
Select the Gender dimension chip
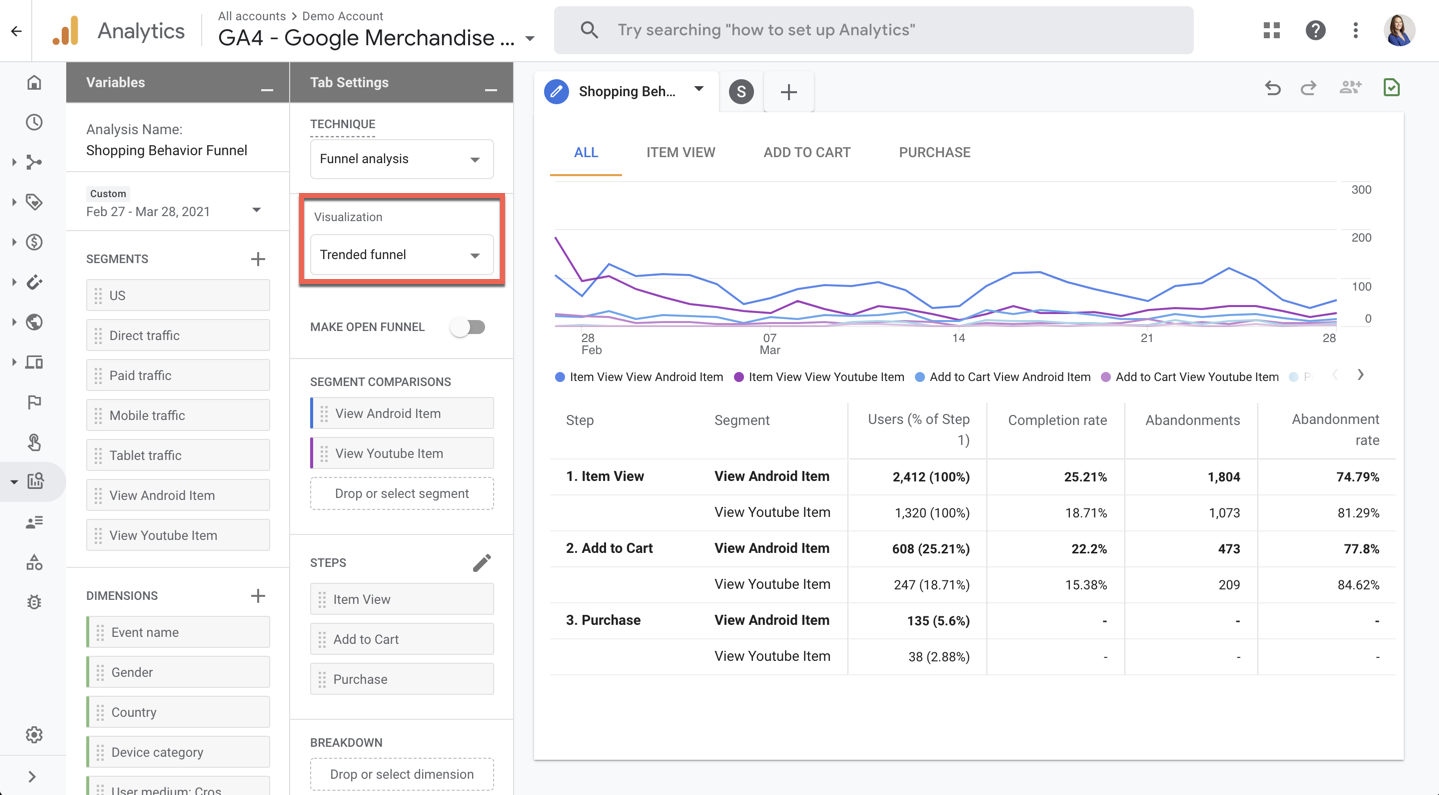tap(178, 673)
